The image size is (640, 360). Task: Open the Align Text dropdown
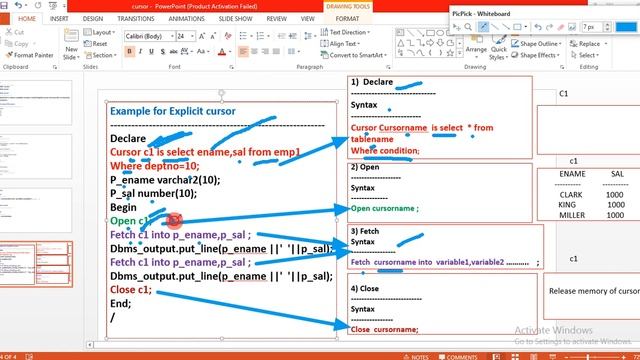(340, 43)
